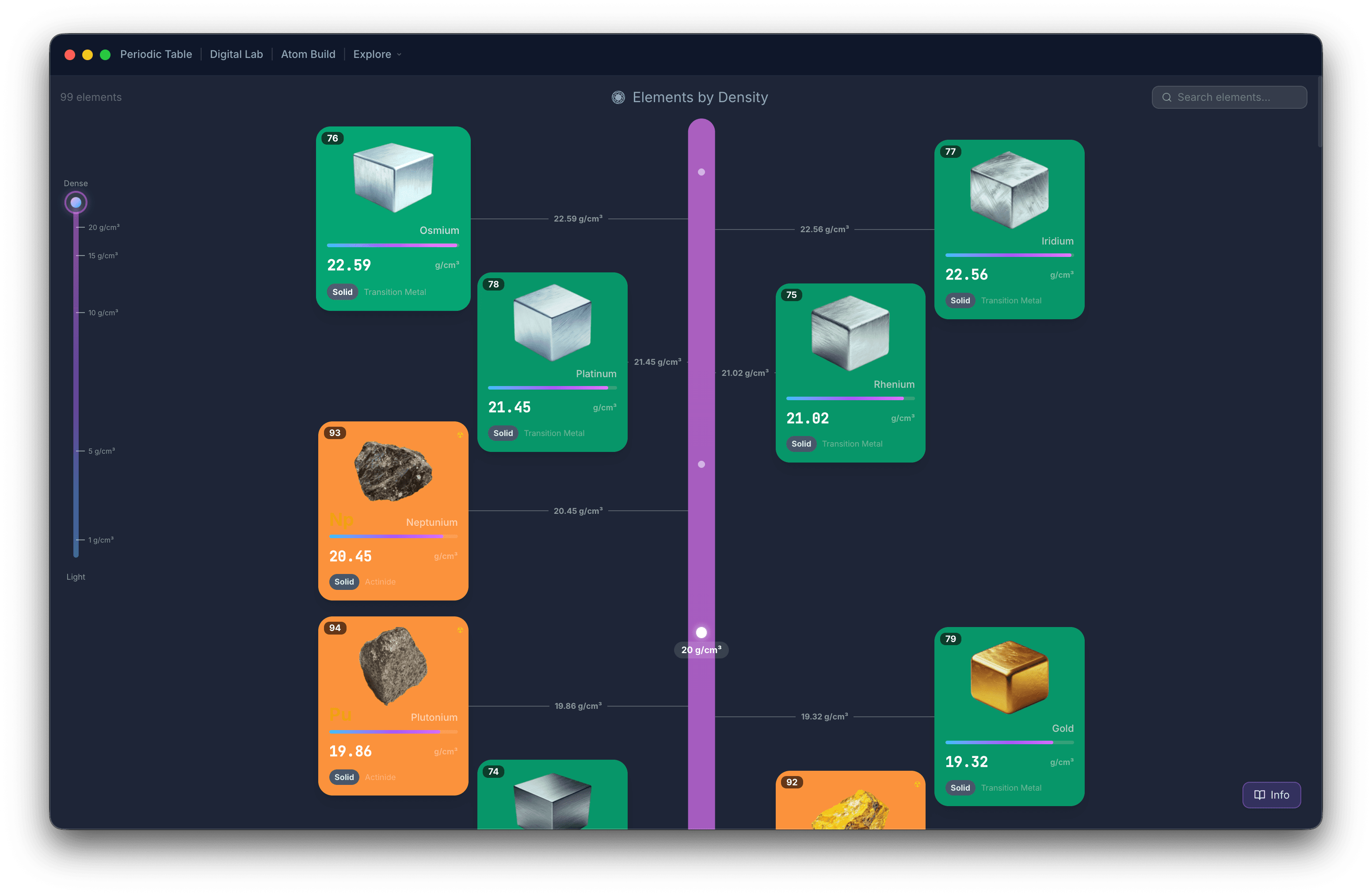Click the radioactive icon on Plutonium card
Image resolution: width=1372 pixels, height=895 pixels.
pos(460,630)
